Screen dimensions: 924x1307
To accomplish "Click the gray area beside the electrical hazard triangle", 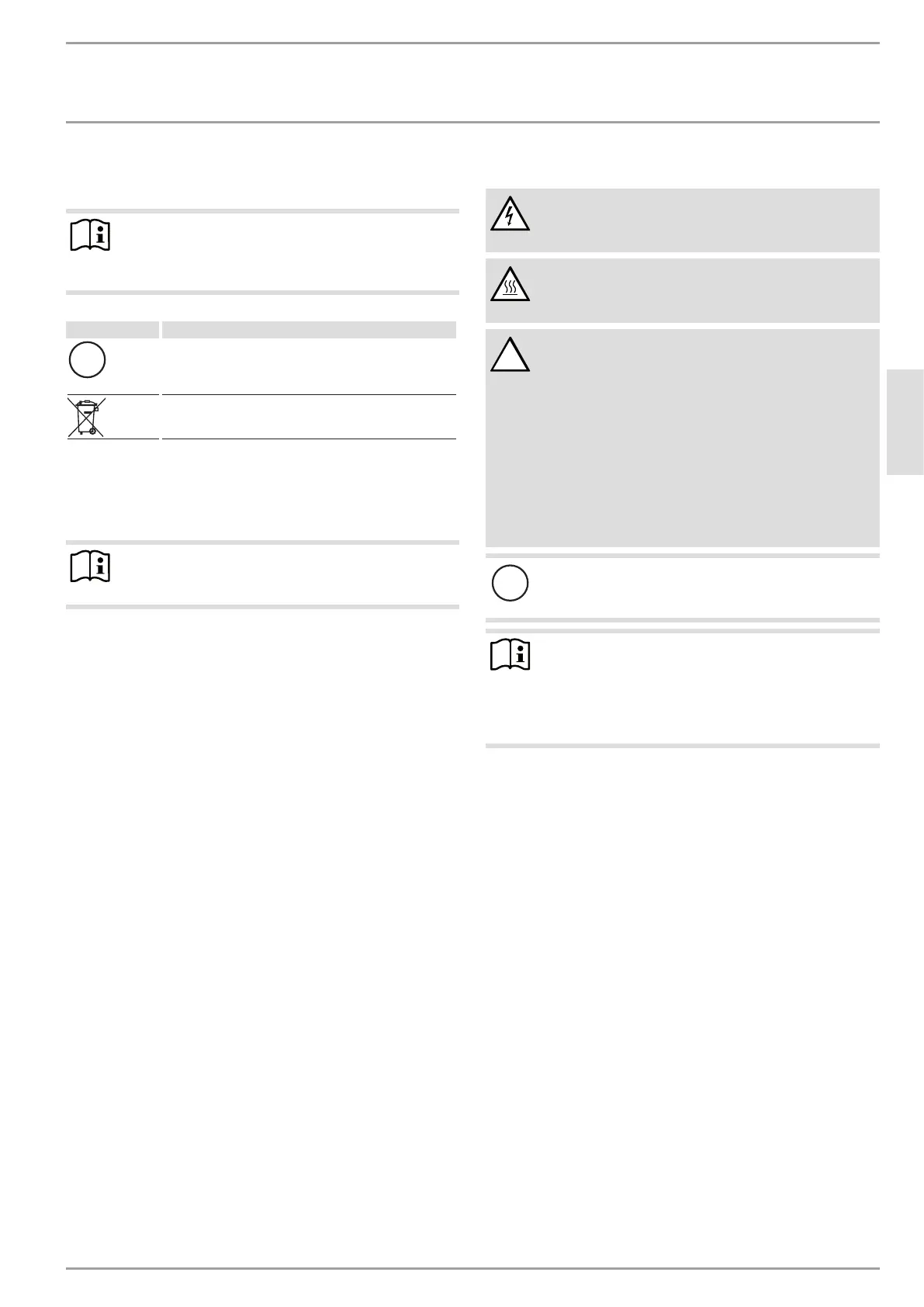I will 702,220.
